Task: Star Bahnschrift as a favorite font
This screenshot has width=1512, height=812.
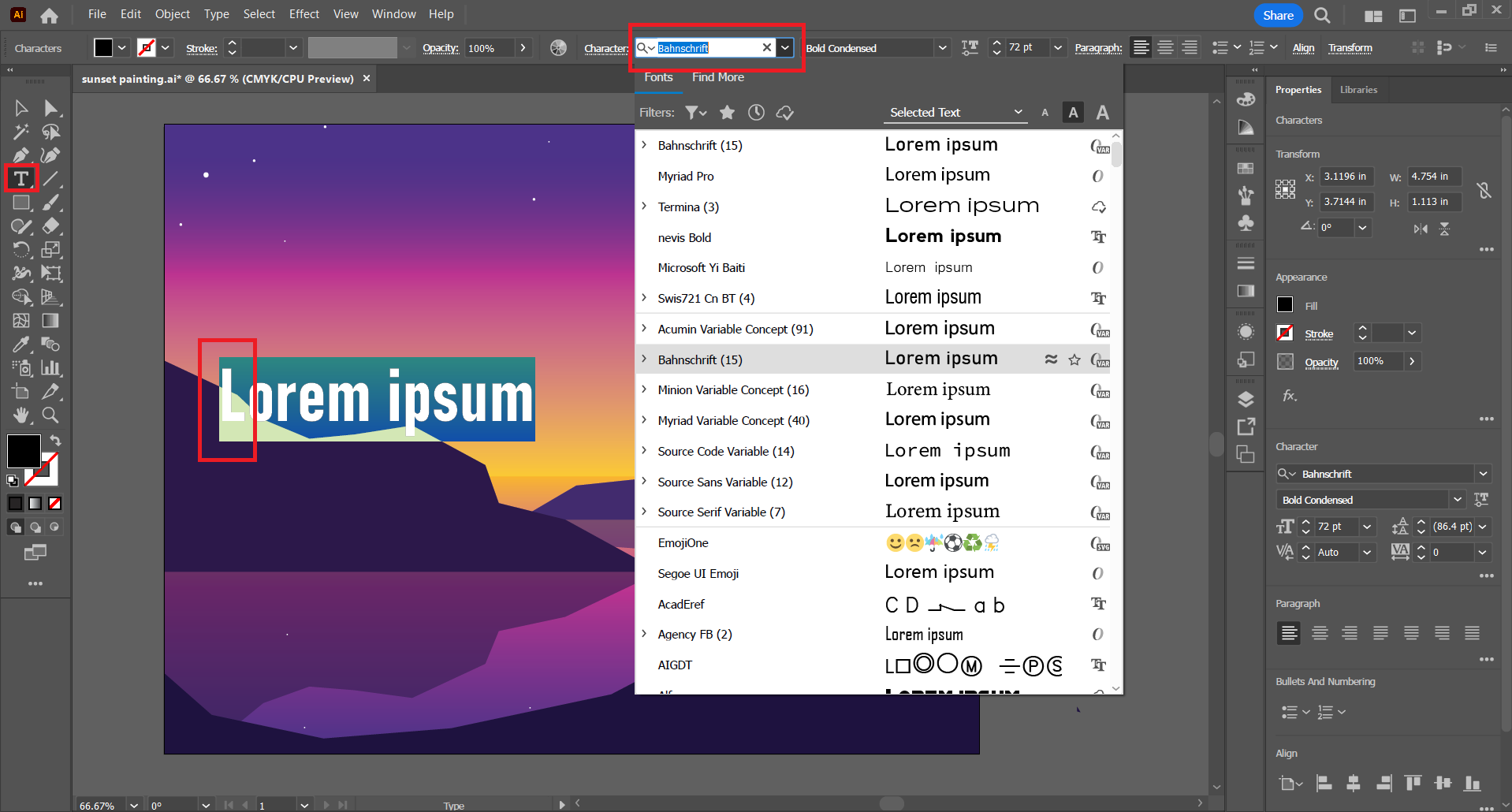Action: point(1074,359)
